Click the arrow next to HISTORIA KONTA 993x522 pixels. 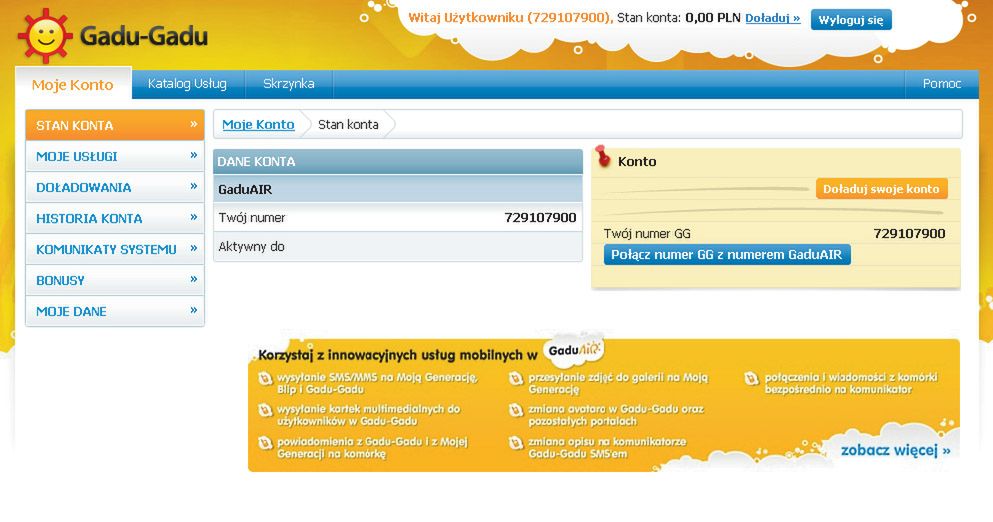tap(194, 217)
